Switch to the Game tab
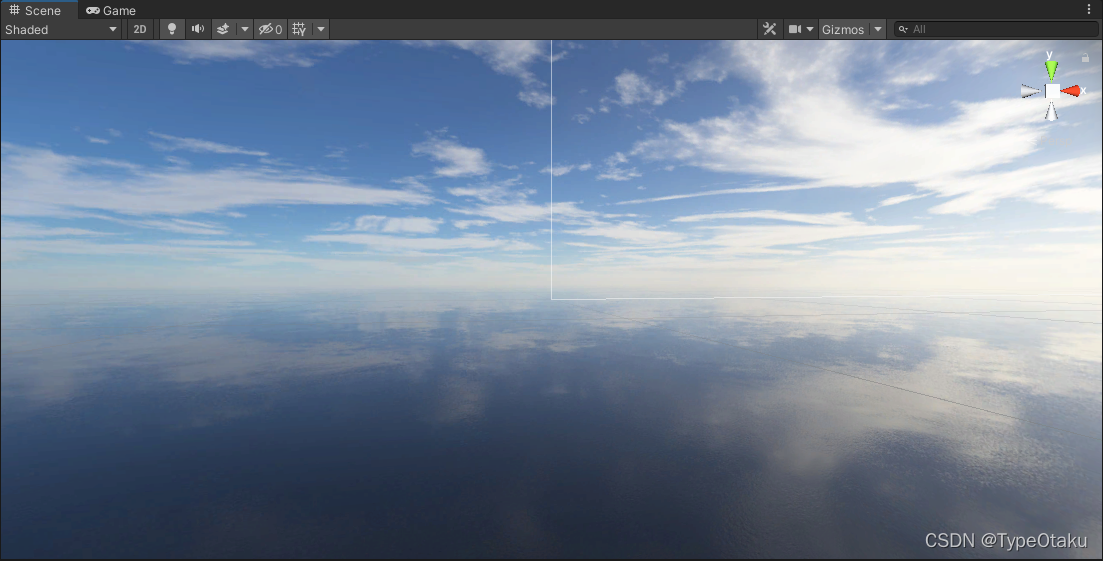This screenshot has width=1103, height=561. [x=111, y=10]
